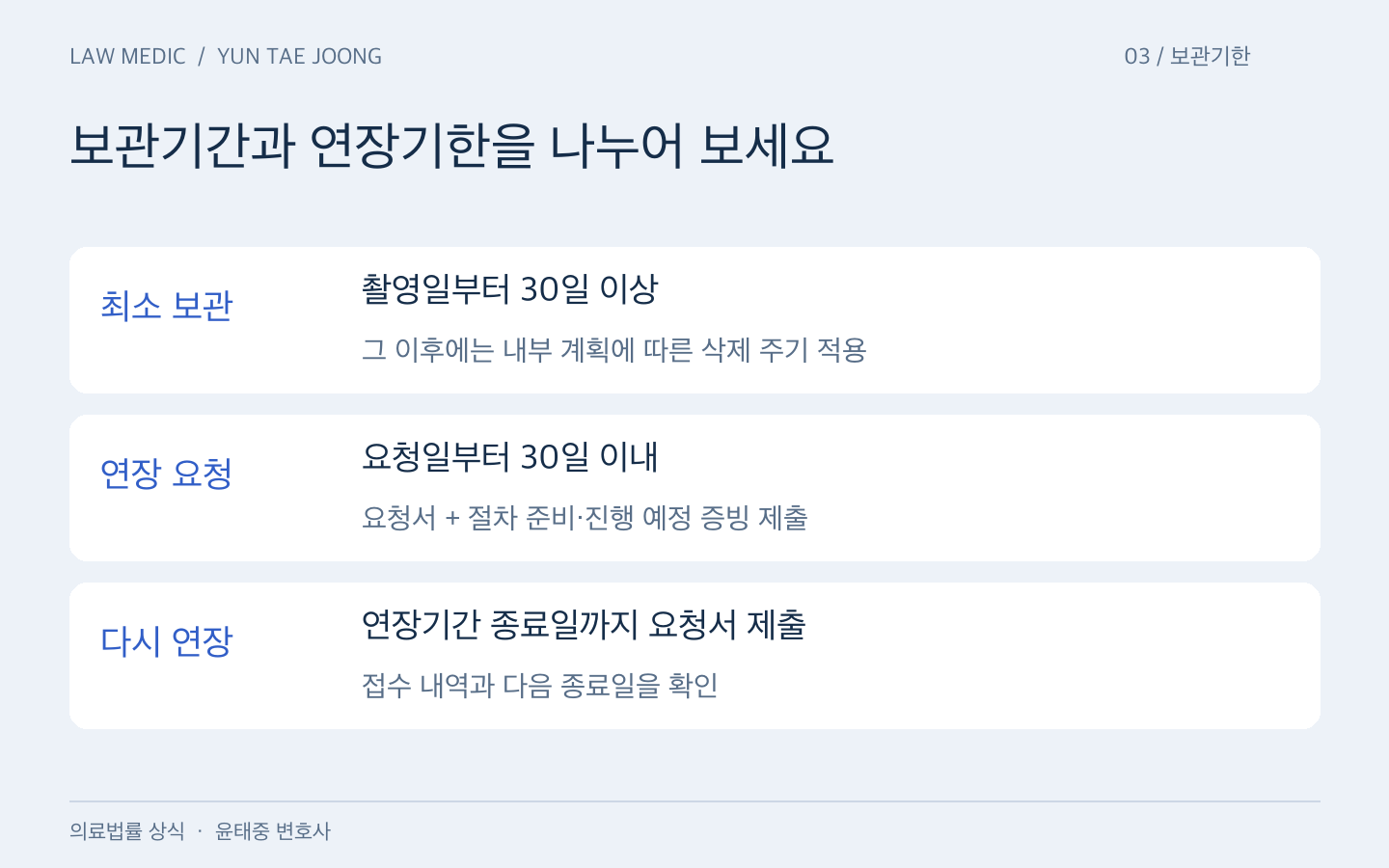Select the 최소 보관 label

167,306
